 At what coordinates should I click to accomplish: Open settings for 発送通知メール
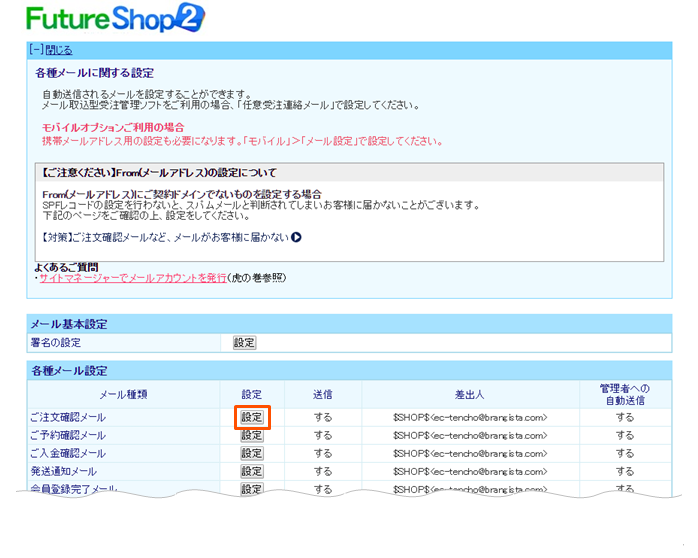coord(251,471)
